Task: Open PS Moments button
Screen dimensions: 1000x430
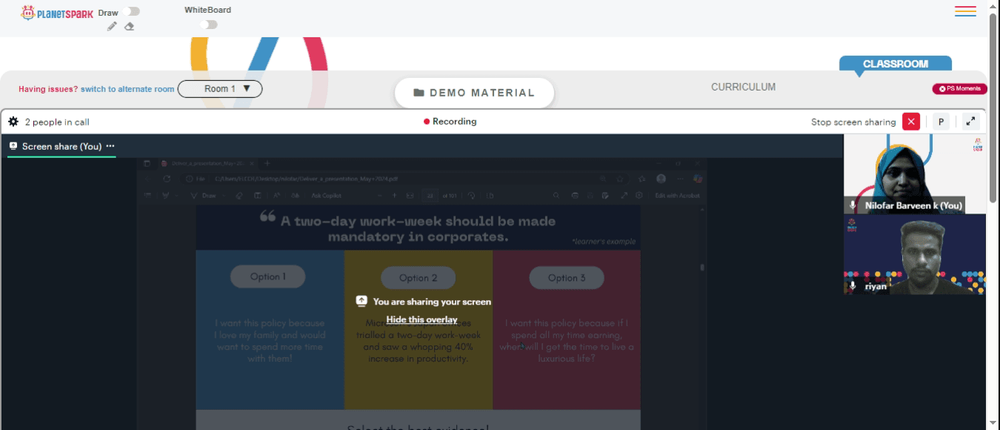Action: pos(960,89)
